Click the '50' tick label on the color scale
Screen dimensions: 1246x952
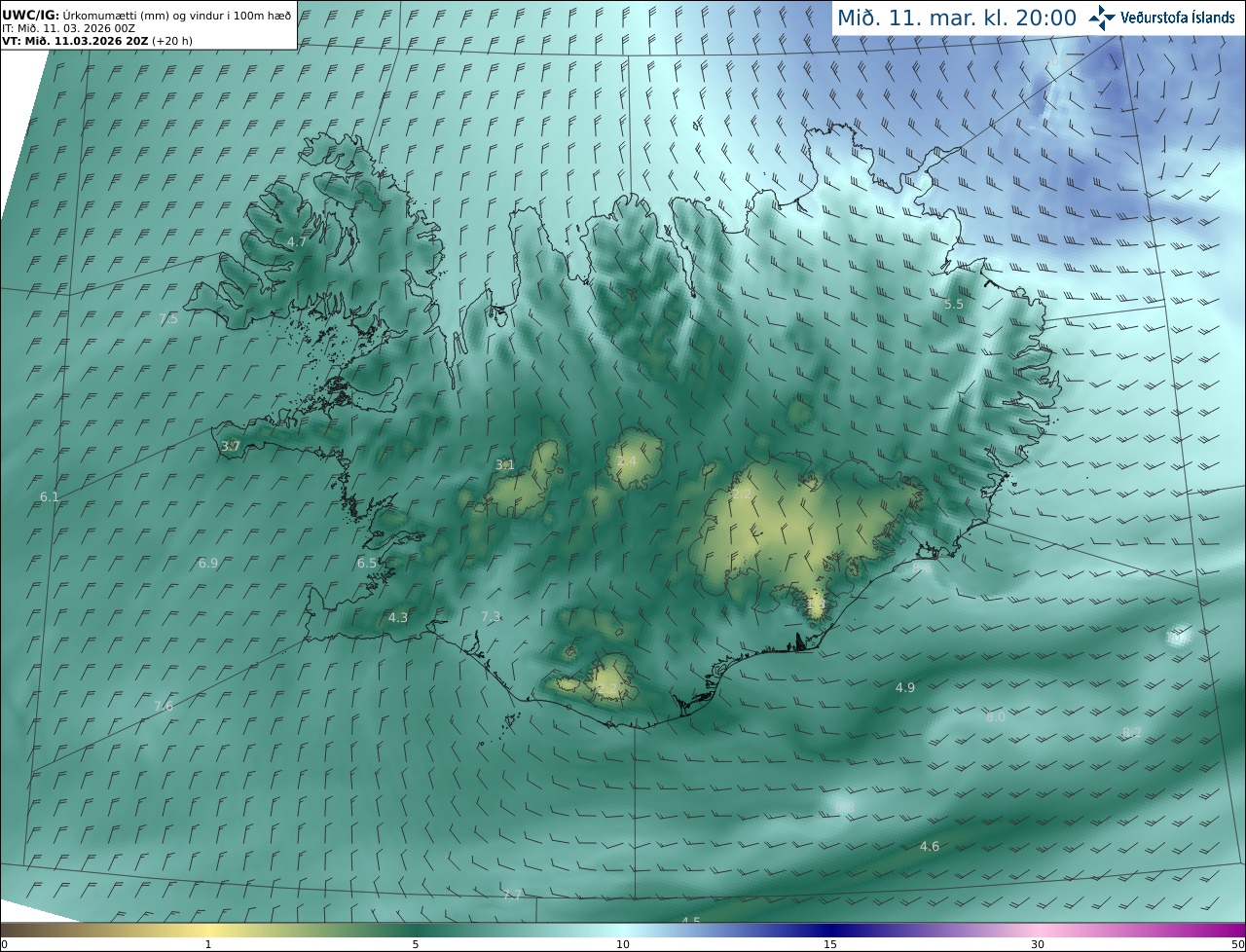coord(1237,944)
